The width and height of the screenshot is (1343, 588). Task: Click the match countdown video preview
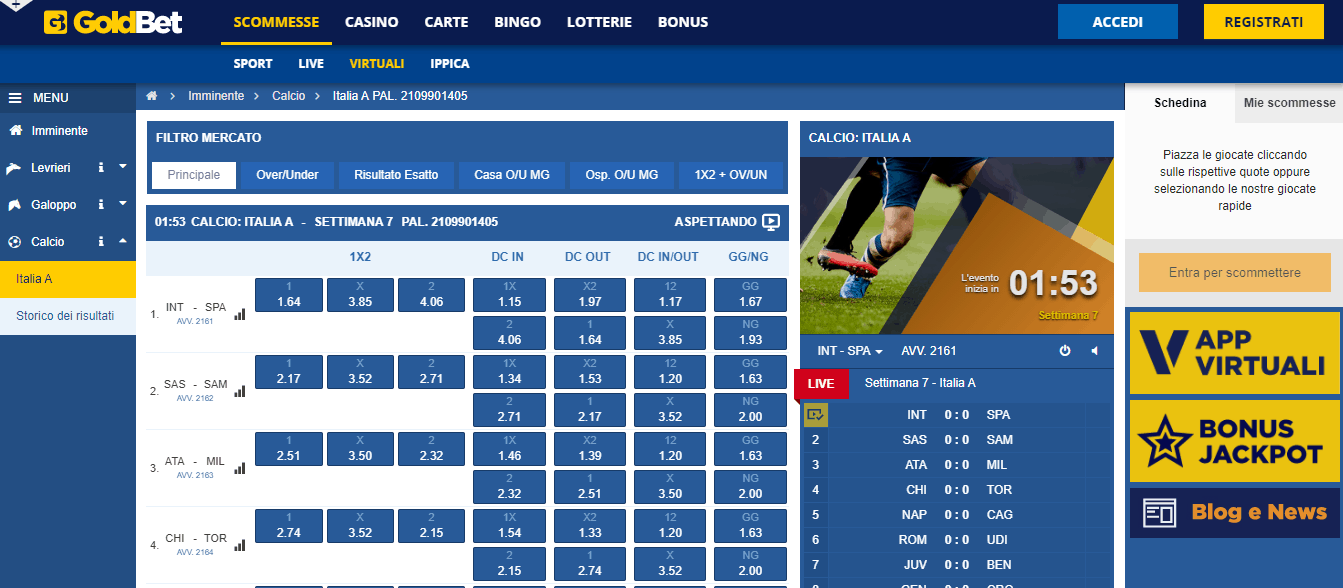pos(956,245)
